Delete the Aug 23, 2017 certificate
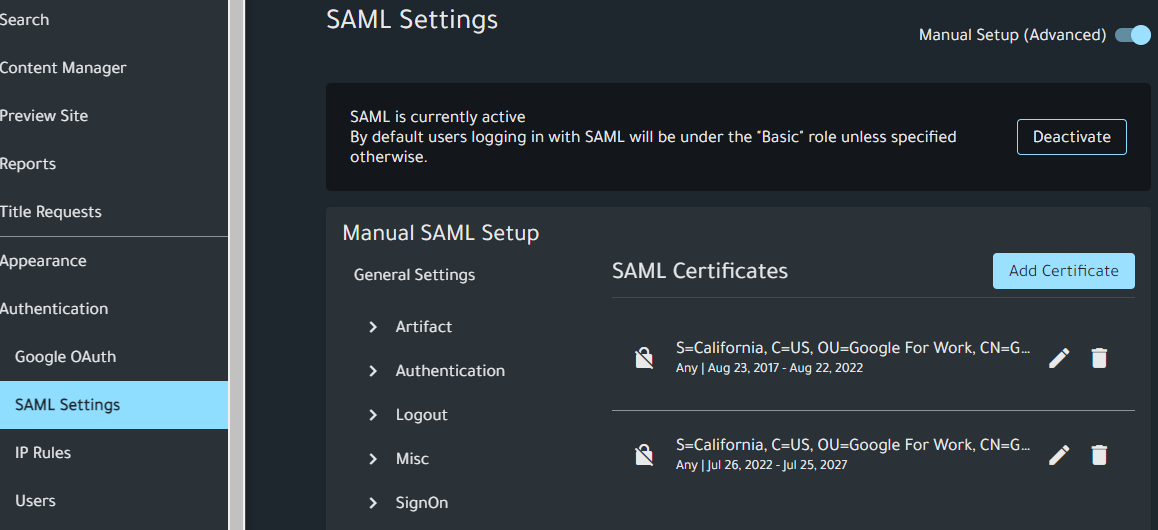The width and height of the screenshot is (1158, 530). pyautogui.click(x=1099, y=358)
